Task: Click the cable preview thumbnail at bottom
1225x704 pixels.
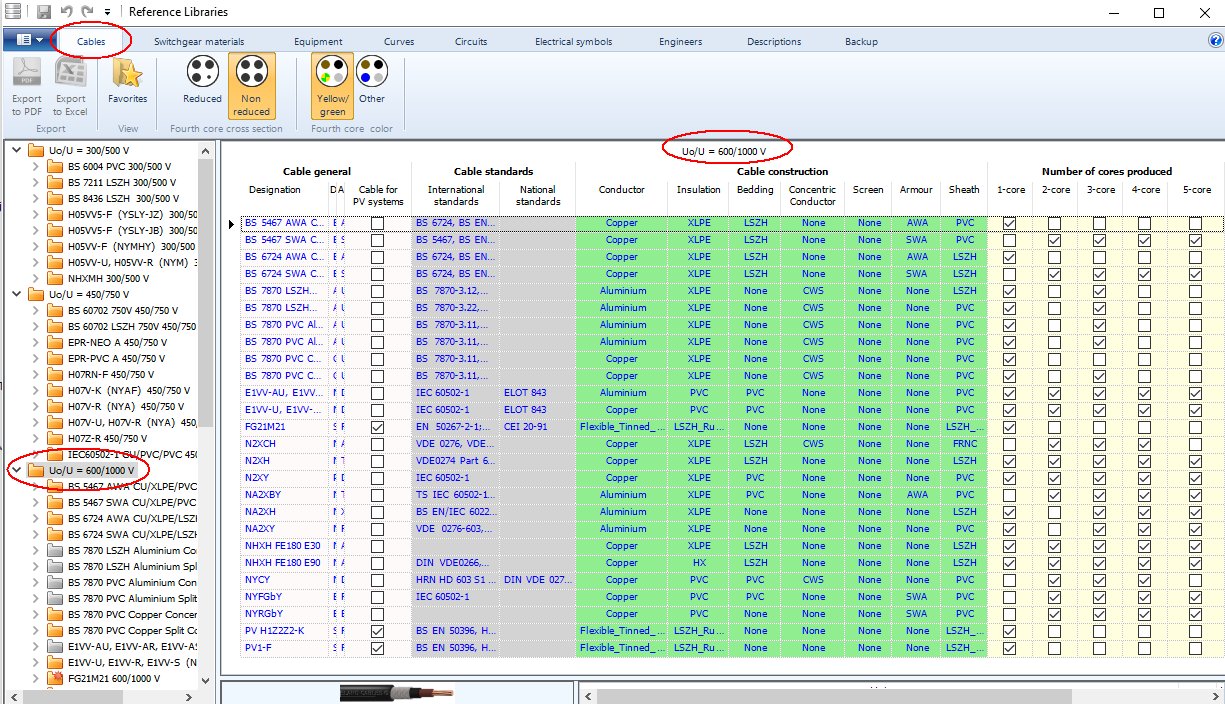Action: (x=395, y=692)
